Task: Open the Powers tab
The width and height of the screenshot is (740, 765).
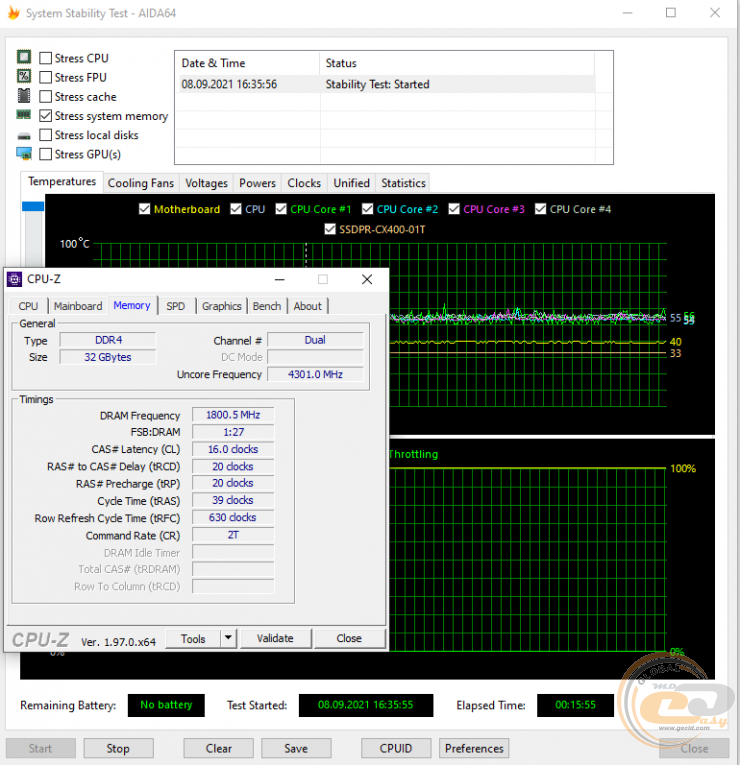Action: (x=258, y=183)
